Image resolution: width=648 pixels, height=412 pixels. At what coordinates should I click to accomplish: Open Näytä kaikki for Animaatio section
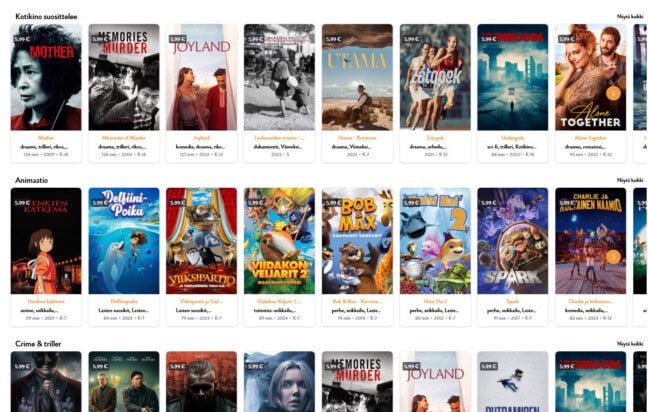(630, 180)
